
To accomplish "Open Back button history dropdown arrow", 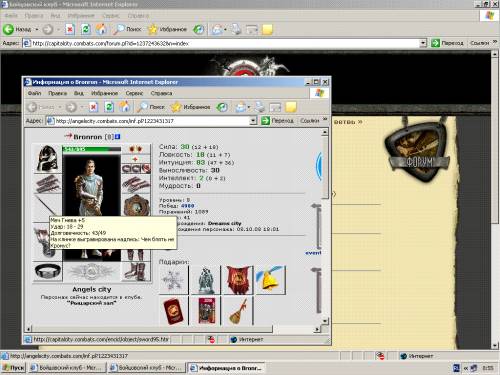I will click(x=37, y=29).
